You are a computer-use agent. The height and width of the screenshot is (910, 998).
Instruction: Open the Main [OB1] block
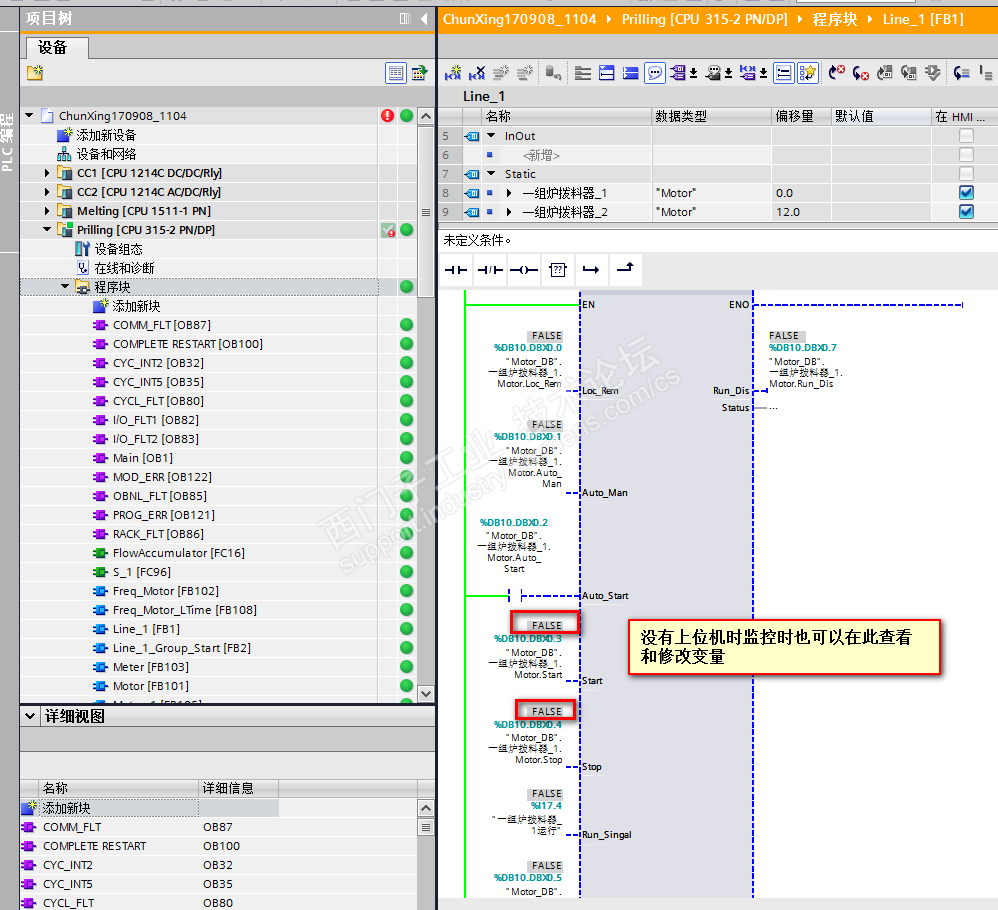[143, 458]
